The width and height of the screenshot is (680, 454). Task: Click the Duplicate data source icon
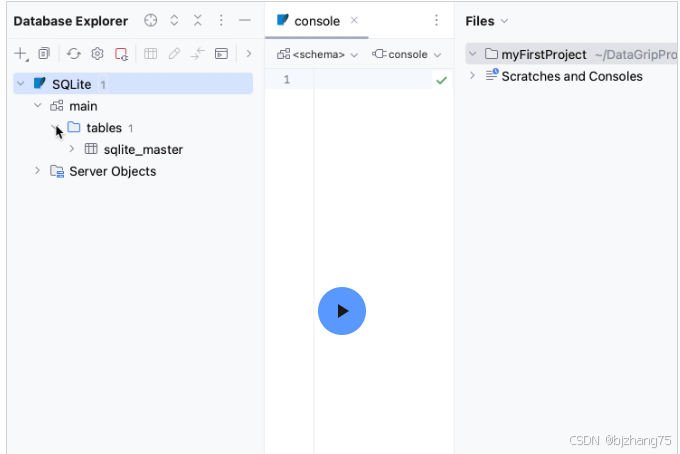tap(44, 53)
